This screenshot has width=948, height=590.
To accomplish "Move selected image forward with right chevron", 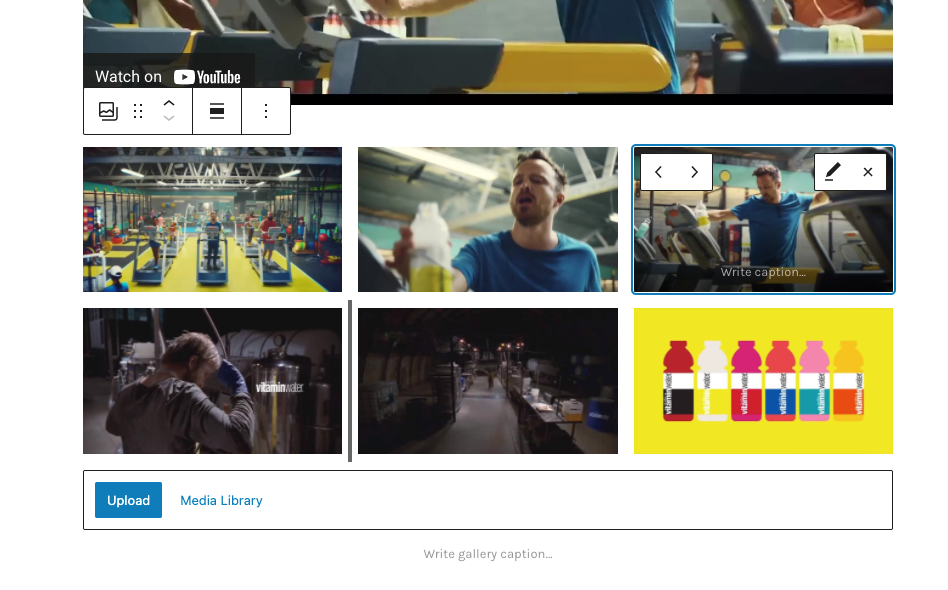I will pos(694,172).
